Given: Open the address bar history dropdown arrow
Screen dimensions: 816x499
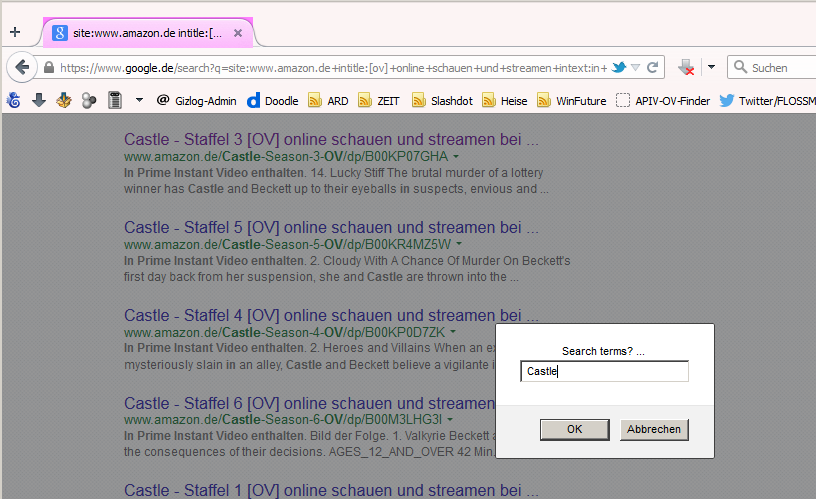Looking at the screenshot, I should tap(635, 68).
